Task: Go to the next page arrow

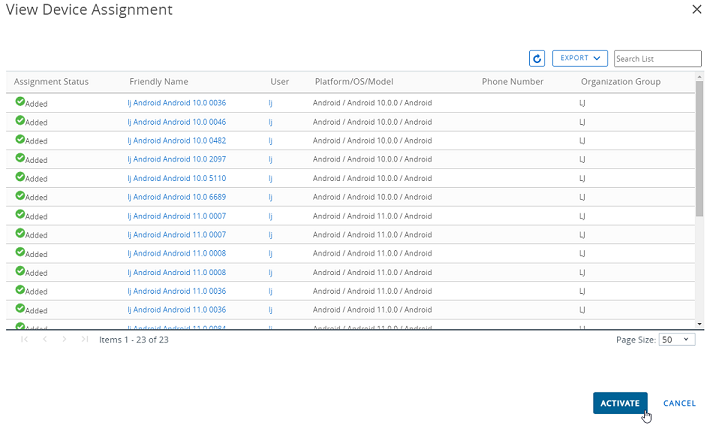Action: coord(65,340)
